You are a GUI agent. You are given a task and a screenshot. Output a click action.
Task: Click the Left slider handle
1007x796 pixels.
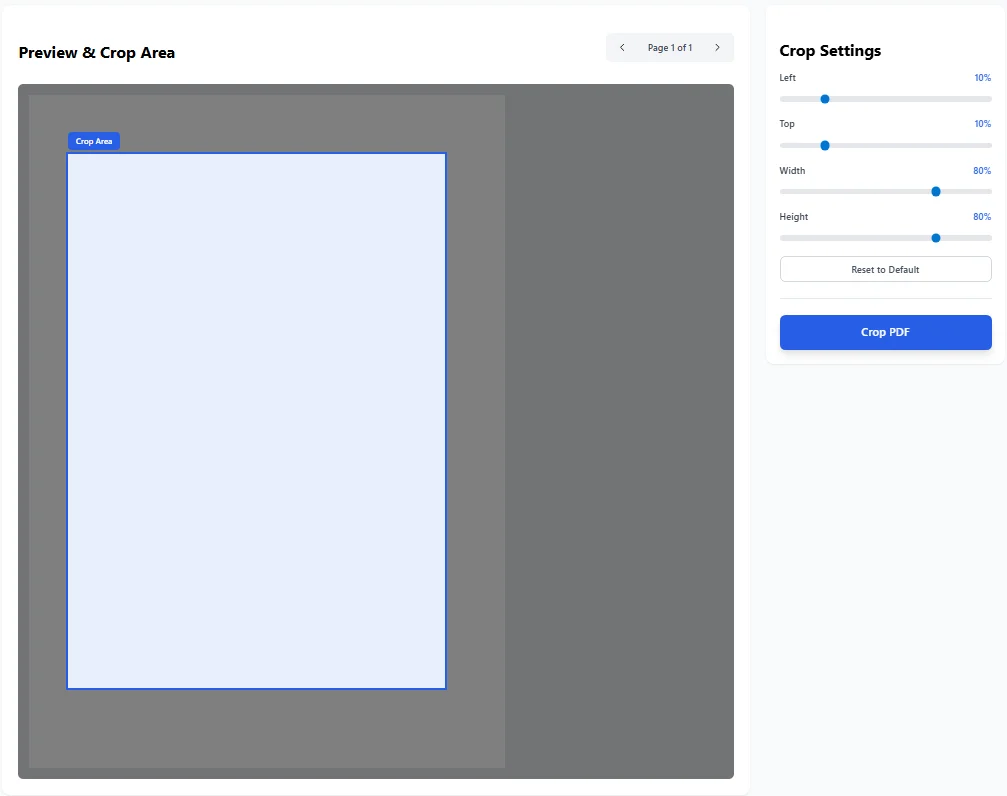point(824,99)
